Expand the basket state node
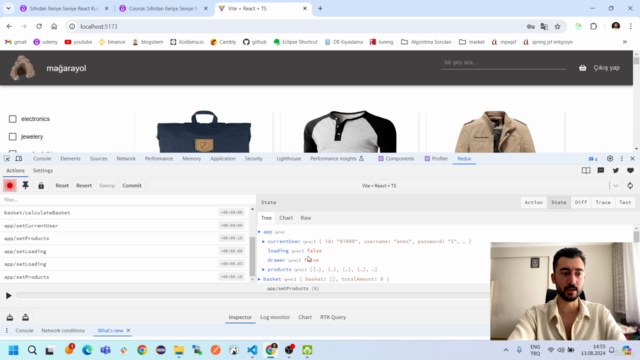 click(259, 279)
